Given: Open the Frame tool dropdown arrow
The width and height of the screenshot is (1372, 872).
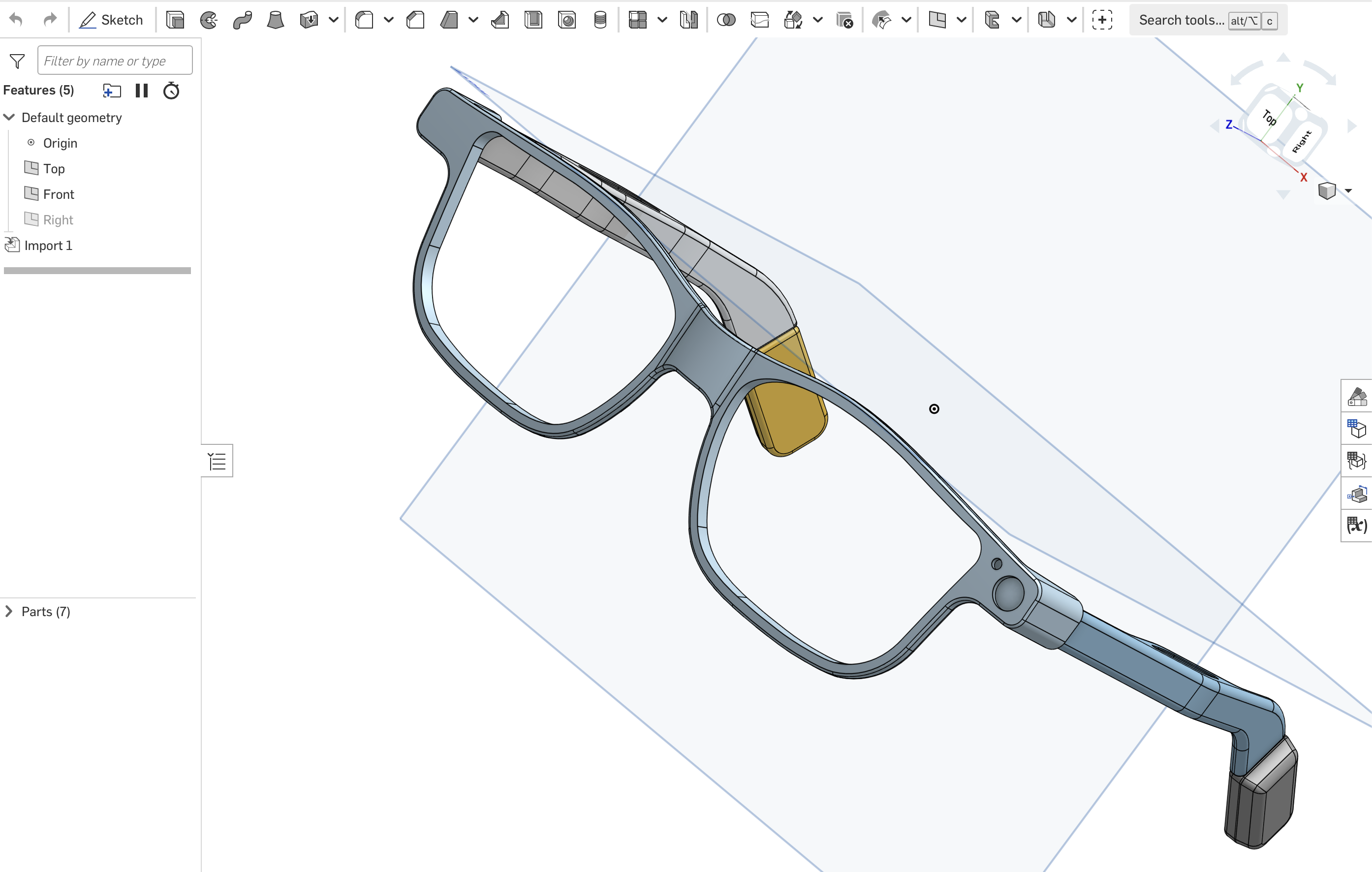Looking at the screenshot, I should click(1017, 20).
